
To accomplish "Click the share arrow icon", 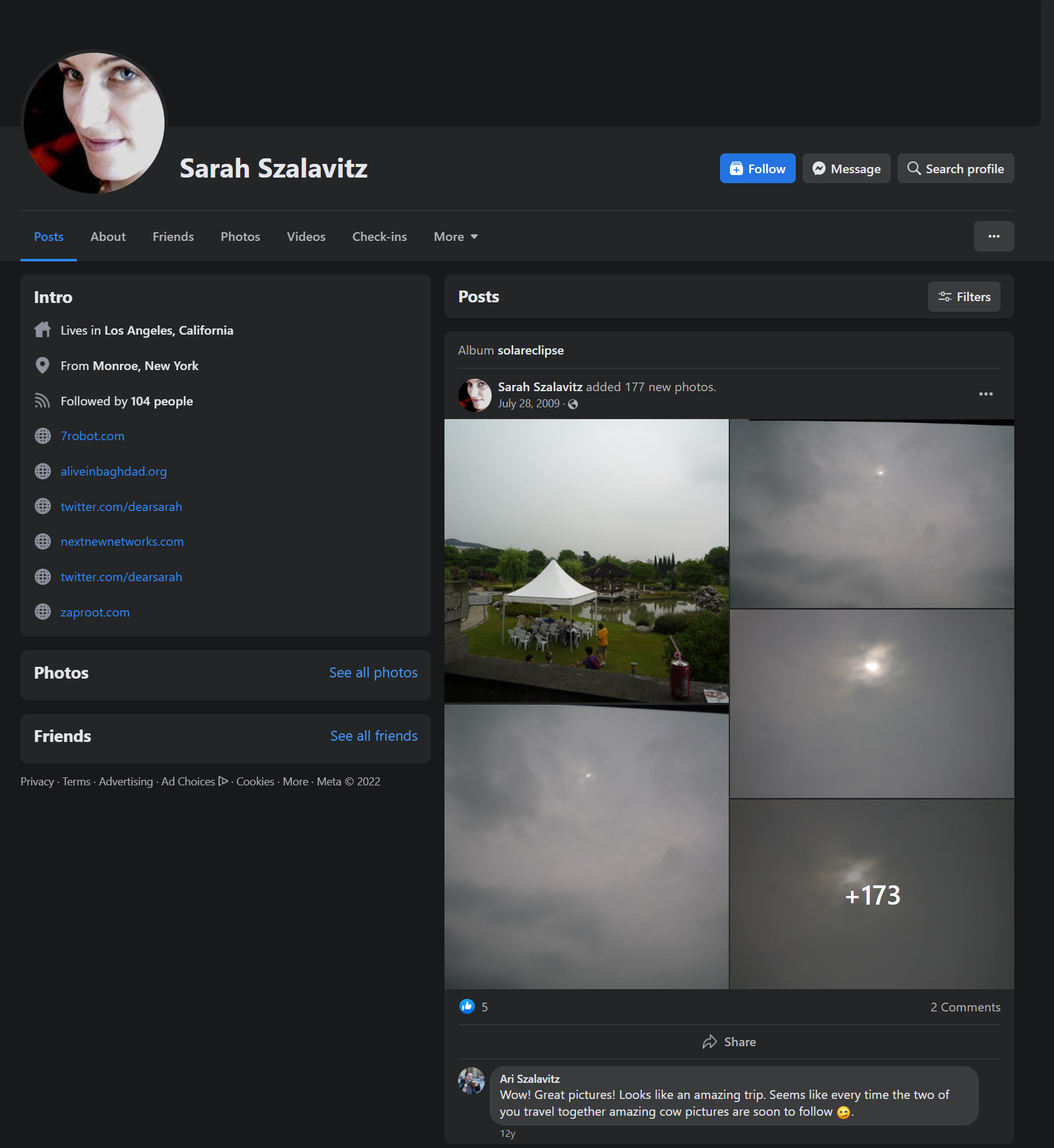I will click(x=709, y=1042).
